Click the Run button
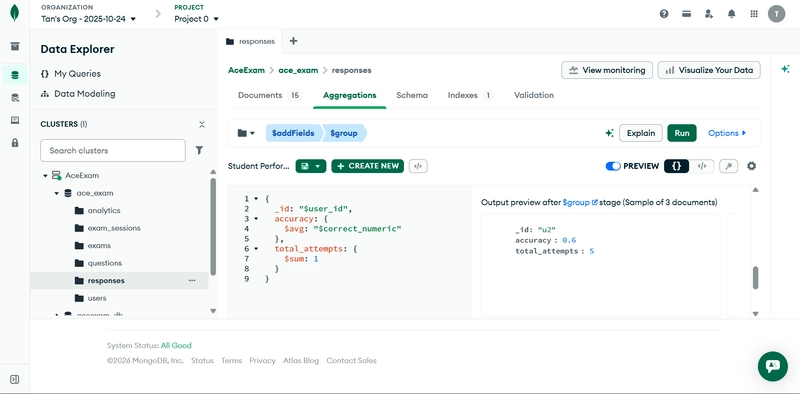 click(682, 133)
